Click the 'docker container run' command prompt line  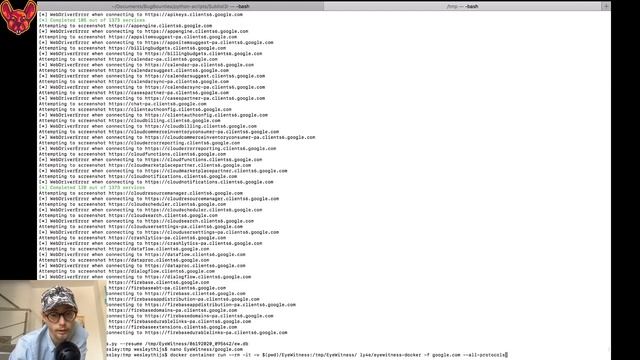pyautogui.click(x=307, y=355)
